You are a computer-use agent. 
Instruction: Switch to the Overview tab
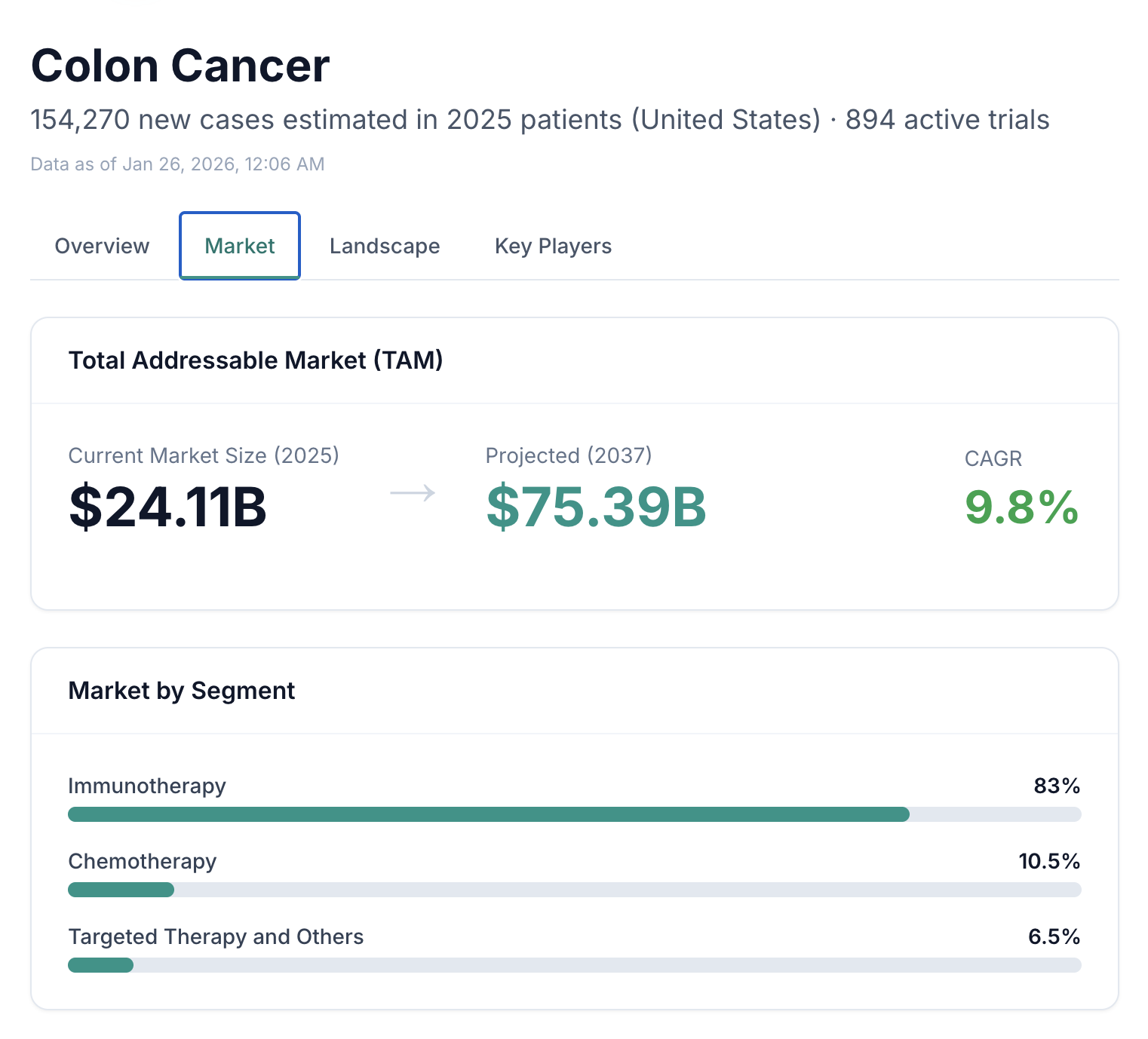point(102,245)
